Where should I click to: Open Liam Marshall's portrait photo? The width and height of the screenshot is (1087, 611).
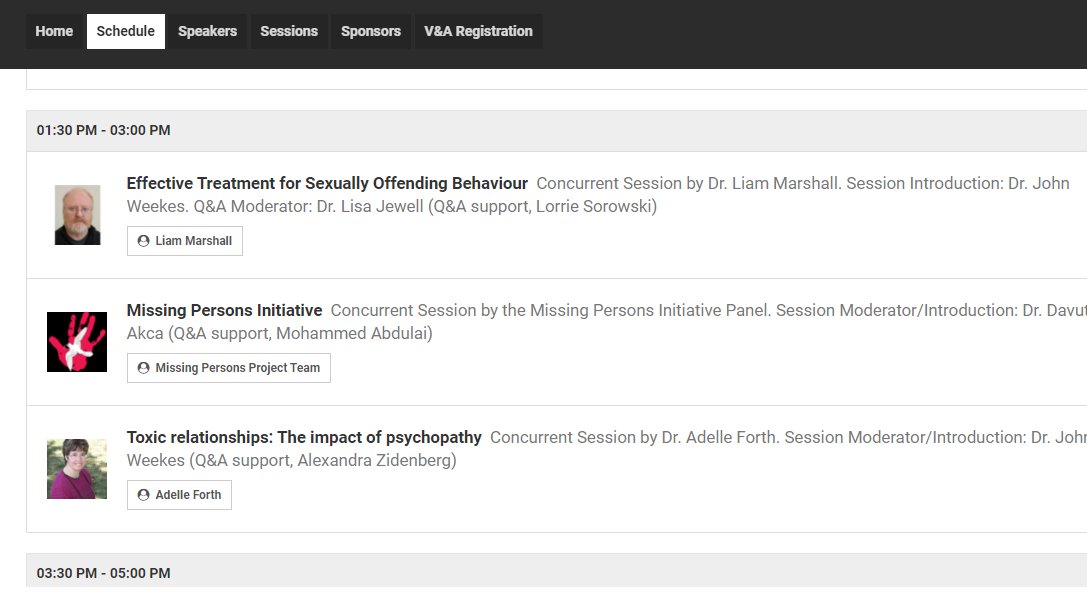(78, 215)
